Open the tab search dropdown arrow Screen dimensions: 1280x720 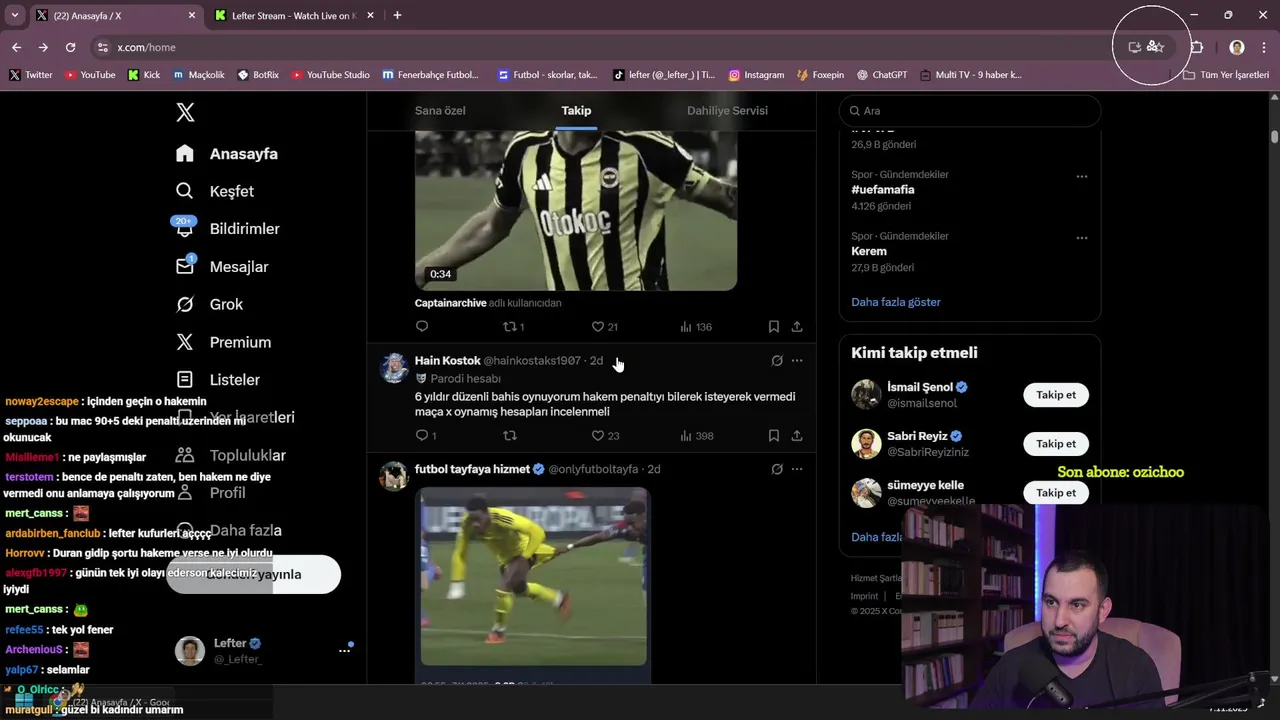14,15
